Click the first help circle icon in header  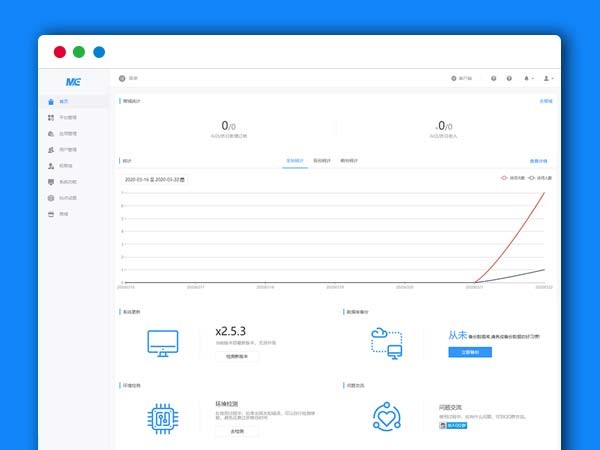tap(494, 78)
